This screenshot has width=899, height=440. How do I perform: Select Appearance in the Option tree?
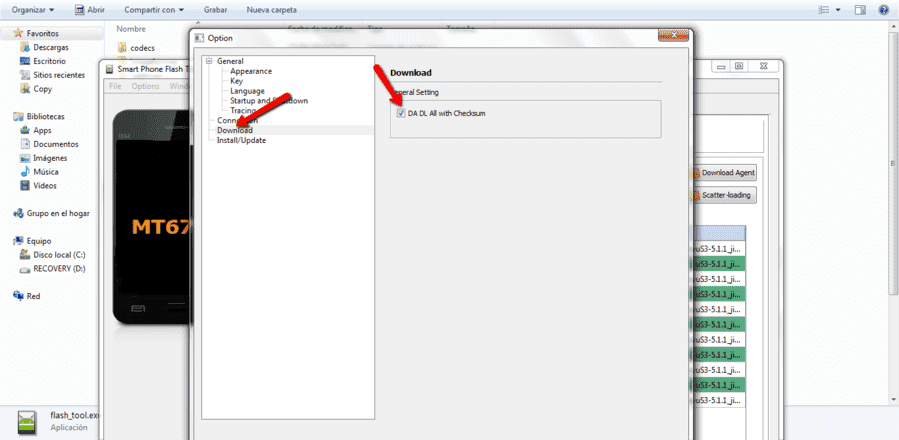pos(251,71)
